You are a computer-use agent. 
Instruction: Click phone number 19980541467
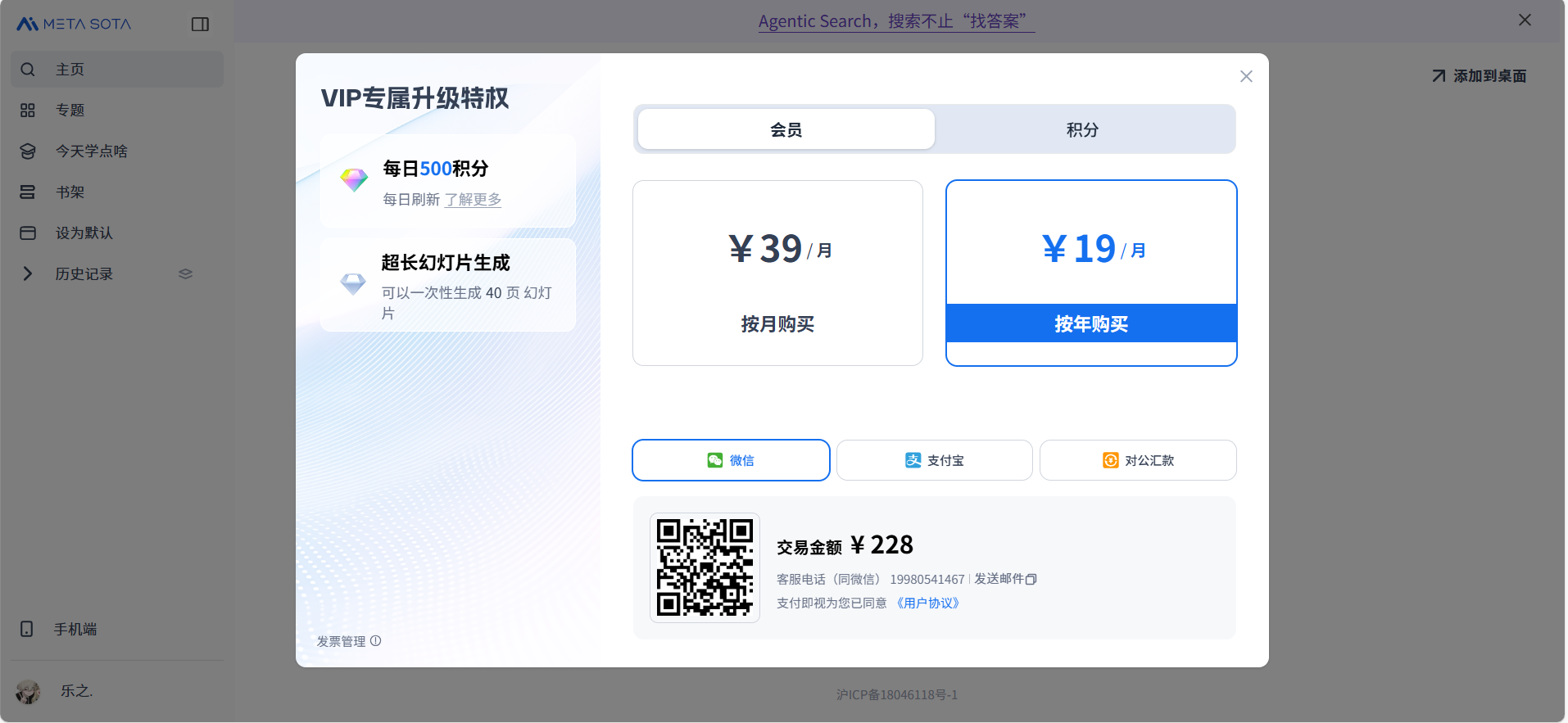(x=927, y=579)
